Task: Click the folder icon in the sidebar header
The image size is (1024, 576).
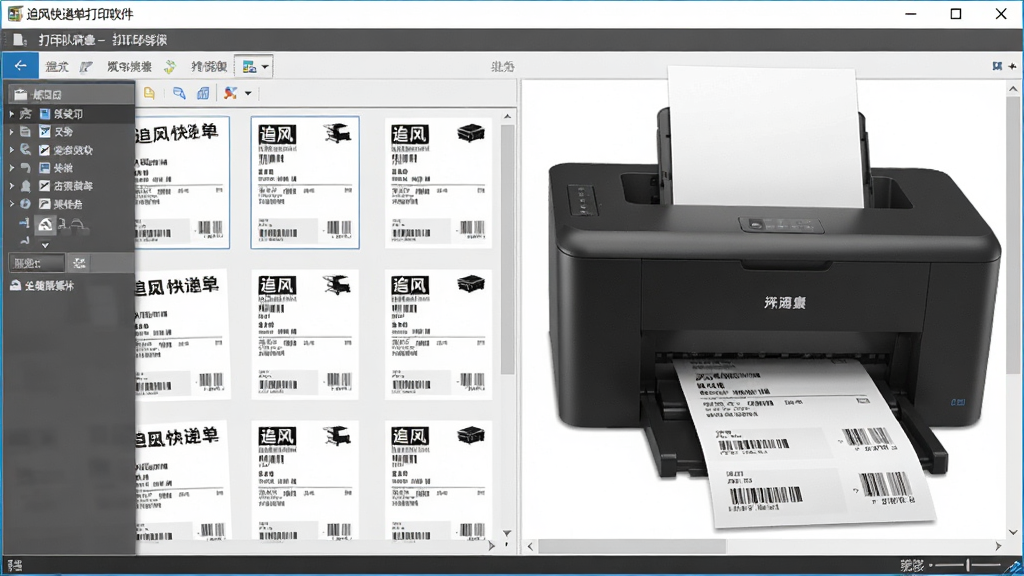Action: (x=21, y=95)
